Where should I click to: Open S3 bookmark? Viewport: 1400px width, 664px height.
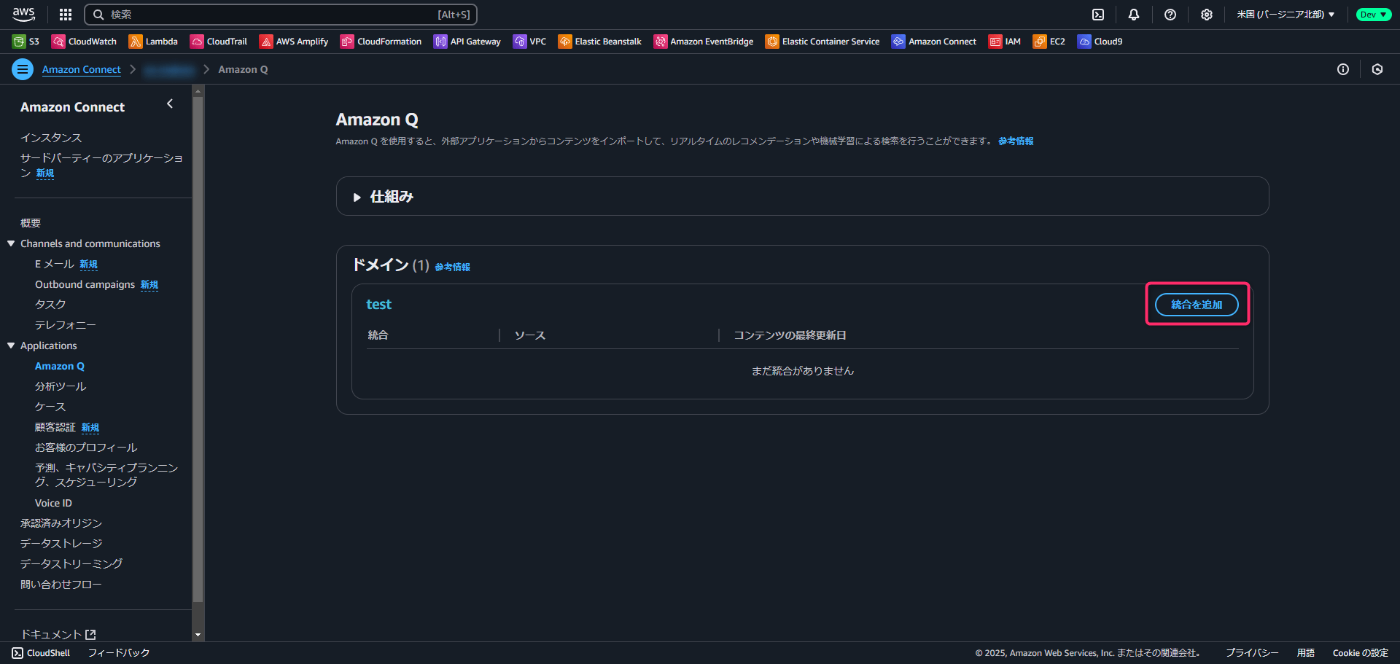pos(26,42)
